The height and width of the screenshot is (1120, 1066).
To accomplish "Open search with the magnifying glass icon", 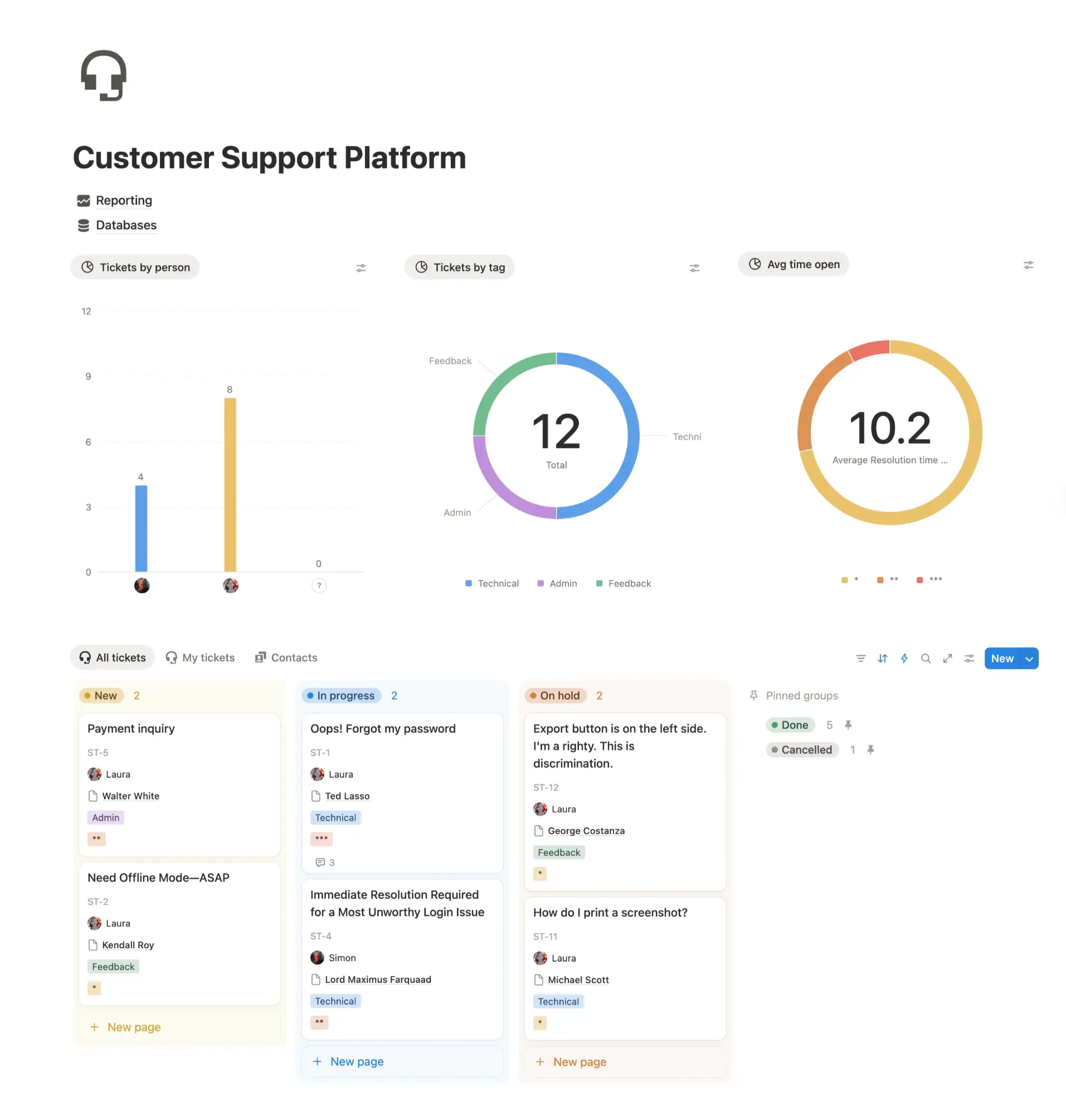I will coord(926,658).
